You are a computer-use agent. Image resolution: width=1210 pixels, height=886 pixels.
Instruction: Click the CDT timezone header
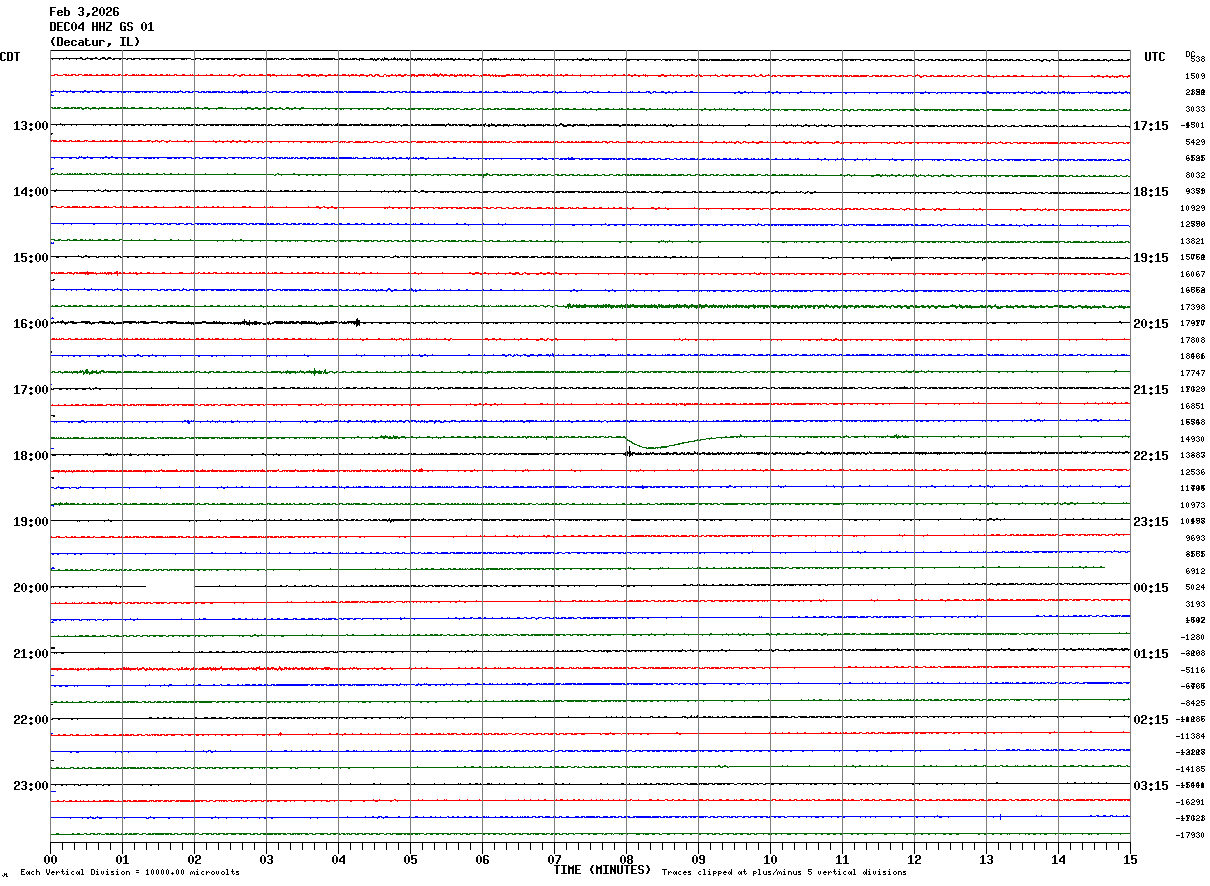pos(10,57)
